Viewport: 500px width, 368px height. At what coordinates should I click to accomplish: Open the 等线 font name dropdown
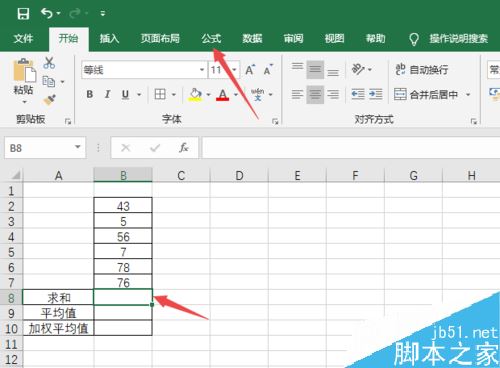coord(202,70)
